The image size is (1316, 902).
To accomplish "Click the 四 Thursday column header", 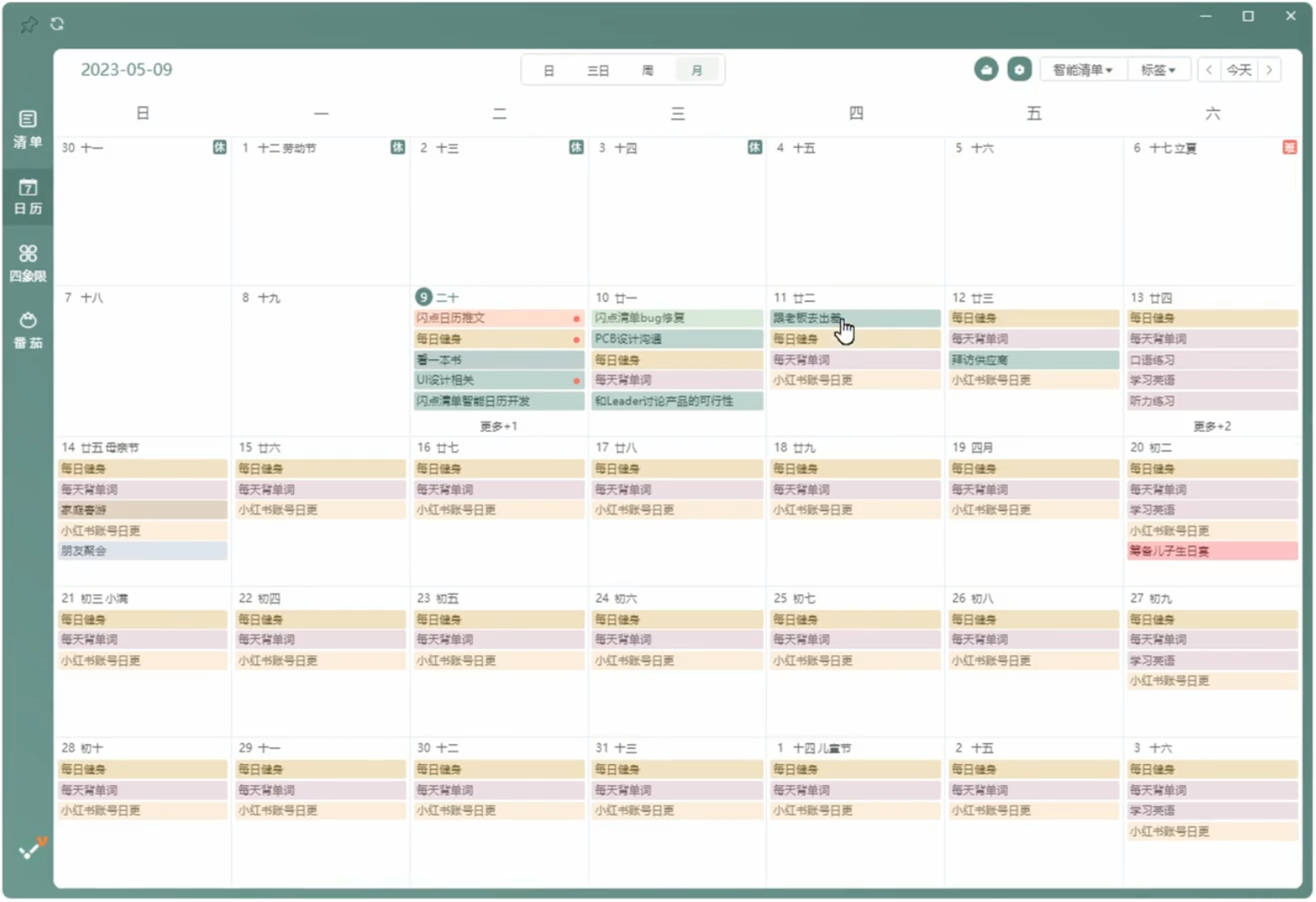I will (x=856, y=113).
